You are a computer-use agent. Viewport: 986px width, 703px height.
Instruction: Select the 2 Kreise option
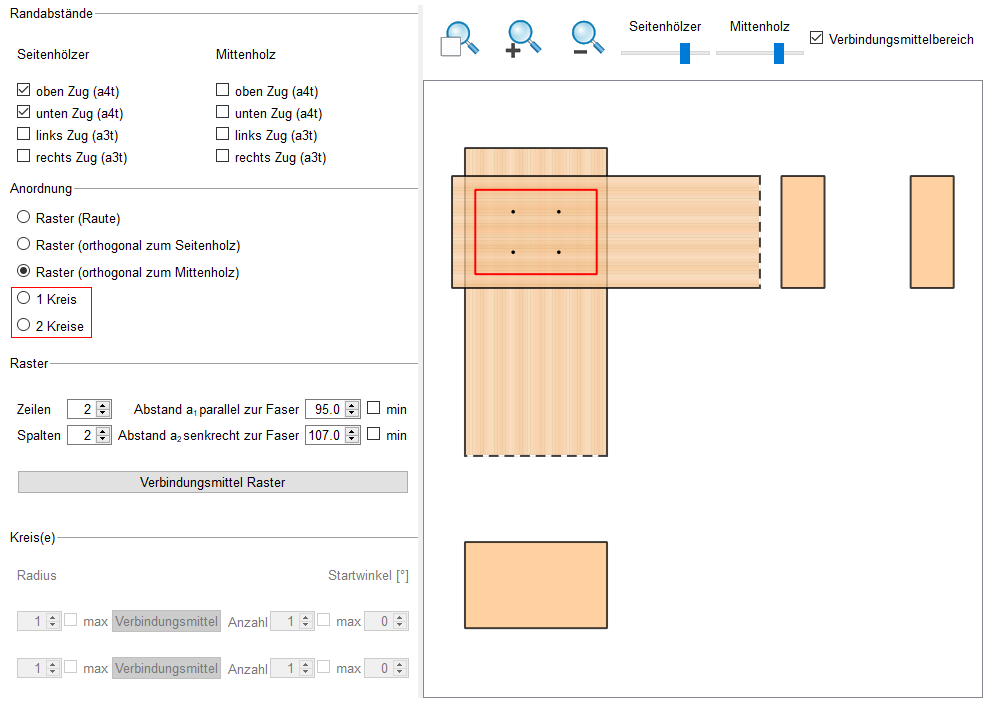click(24, 326)
